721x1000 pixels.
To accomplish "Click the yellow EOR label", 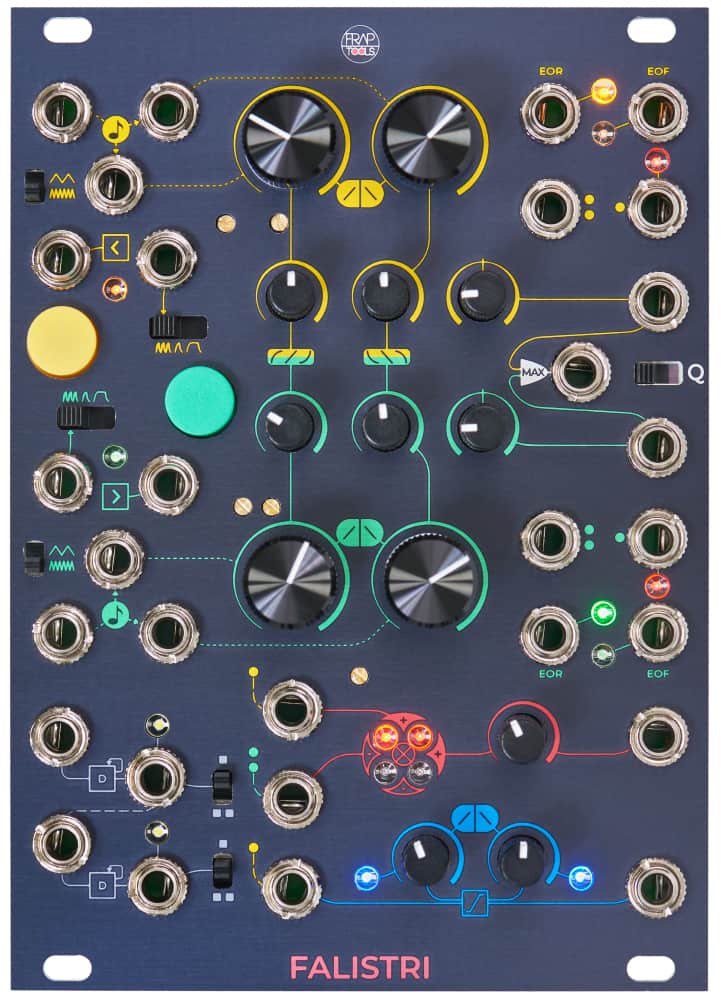I will [x=551, y=72].
